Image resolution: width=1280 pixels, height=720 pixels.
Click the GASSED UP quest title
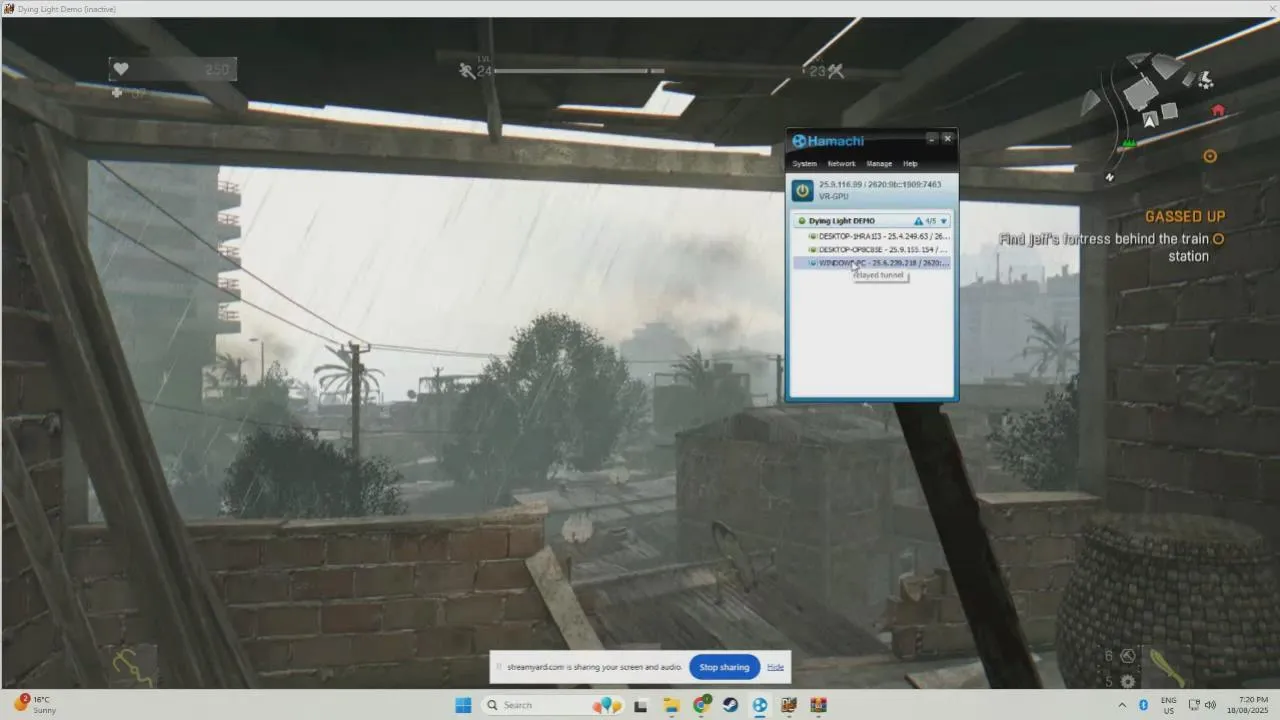click(1185, 217)
